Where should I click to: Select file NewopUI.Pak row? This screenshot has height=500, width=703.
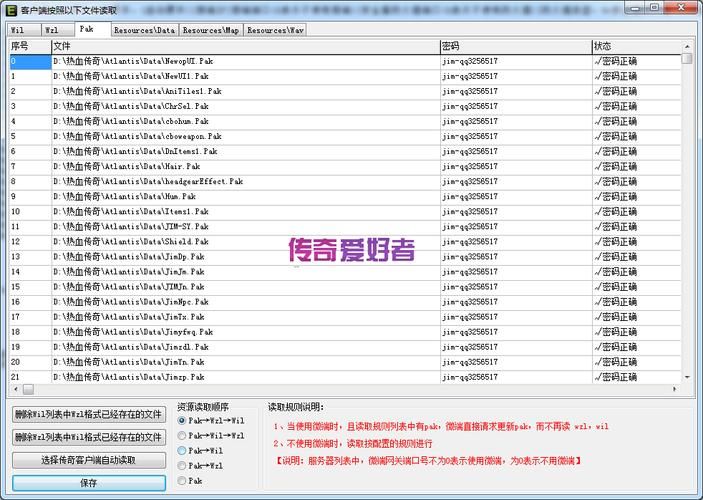pos(345,61)
